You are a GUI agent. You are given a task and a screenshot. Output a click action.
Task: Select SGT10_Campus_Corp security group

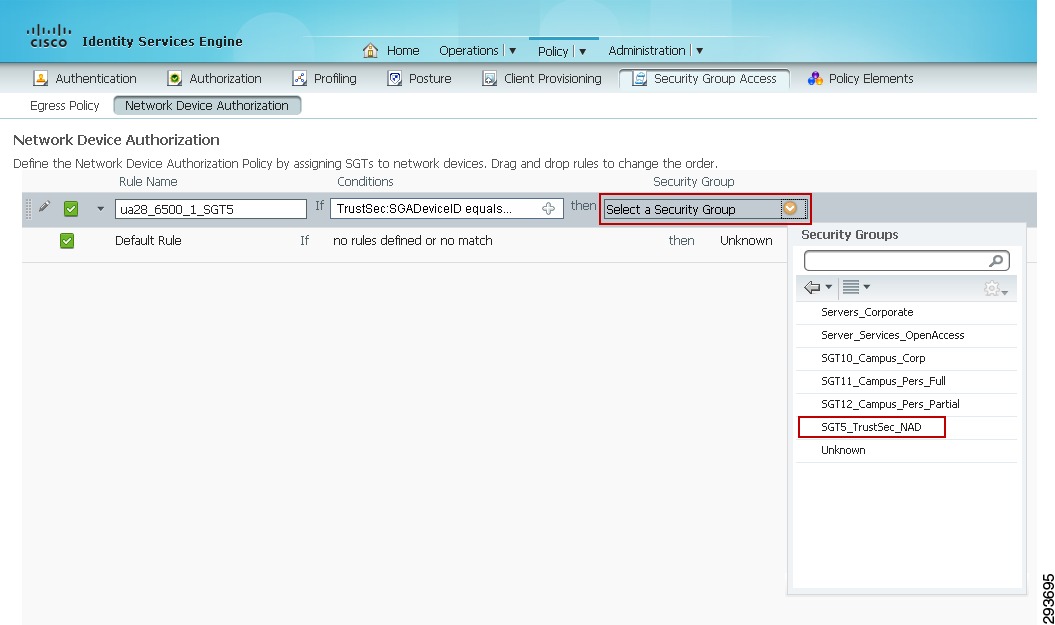[x=906, y=359]
